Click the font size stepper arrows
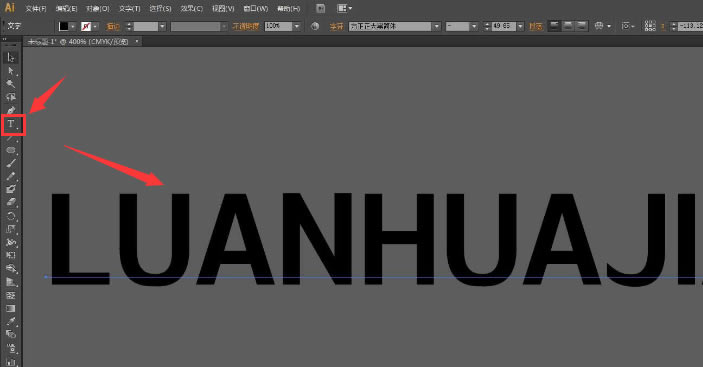Viewport: 703px width, 367px height. pos(487,26)
